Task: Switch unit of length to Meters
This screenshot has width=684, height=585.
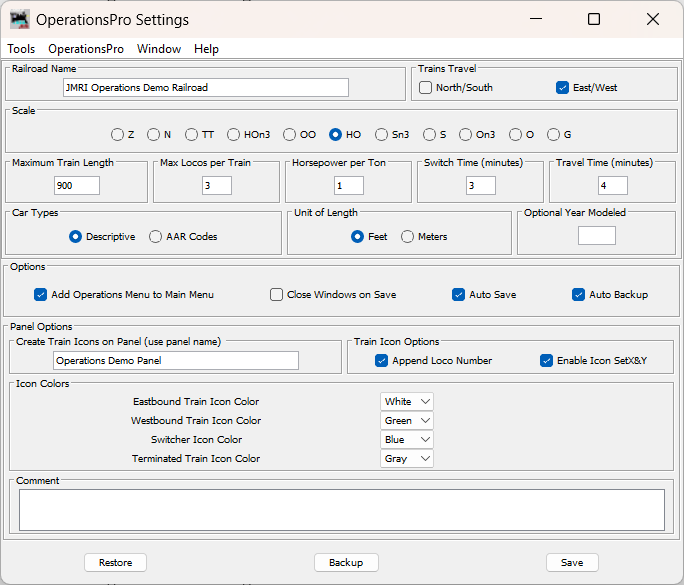Action: [407, 236]
